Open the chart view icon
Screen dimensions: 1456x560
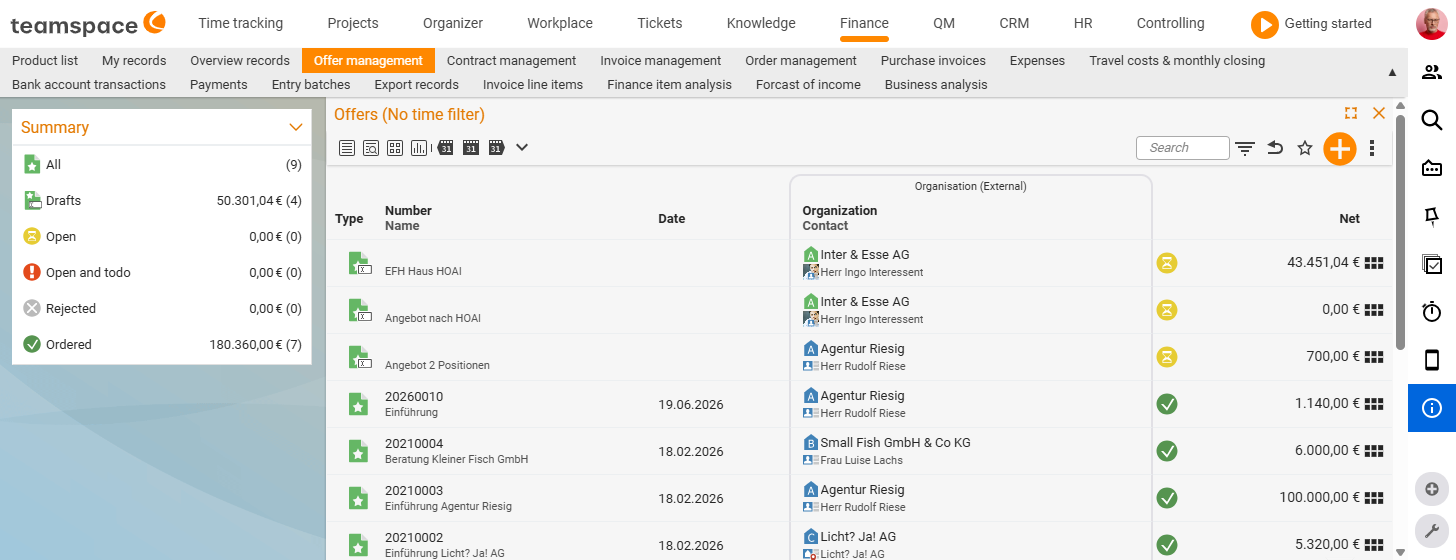(x=419, y=148)
